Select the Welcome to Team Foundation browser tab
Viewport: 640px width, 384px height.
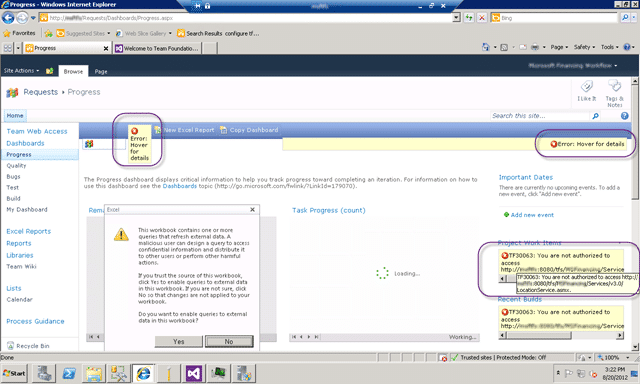[x=157, y=48]
